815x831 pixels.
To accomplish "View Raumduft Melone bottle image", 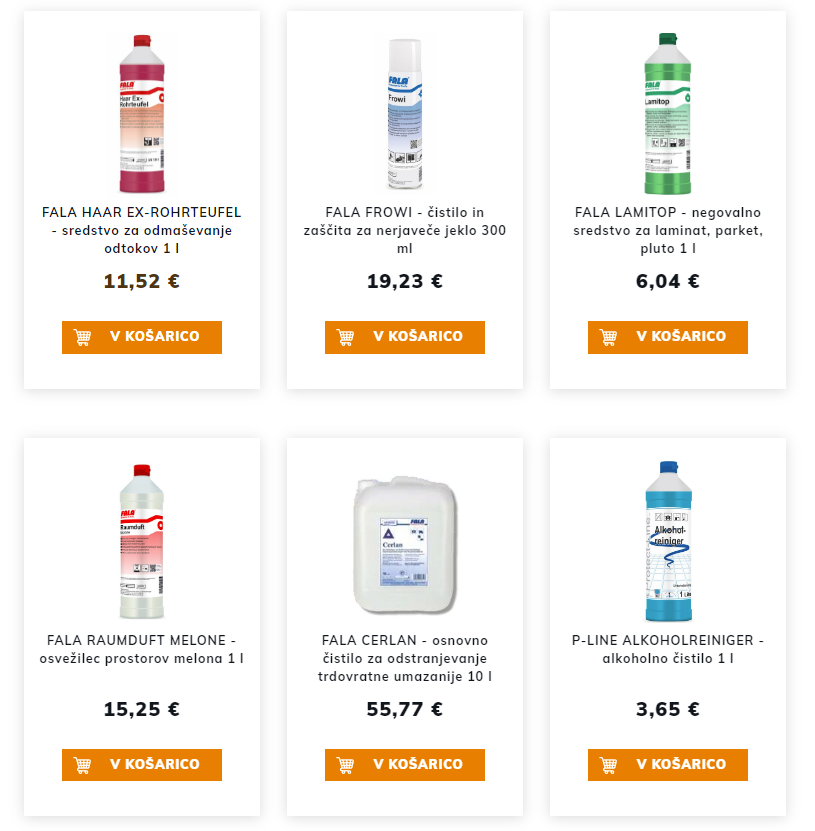I will (x=141, y=541).
